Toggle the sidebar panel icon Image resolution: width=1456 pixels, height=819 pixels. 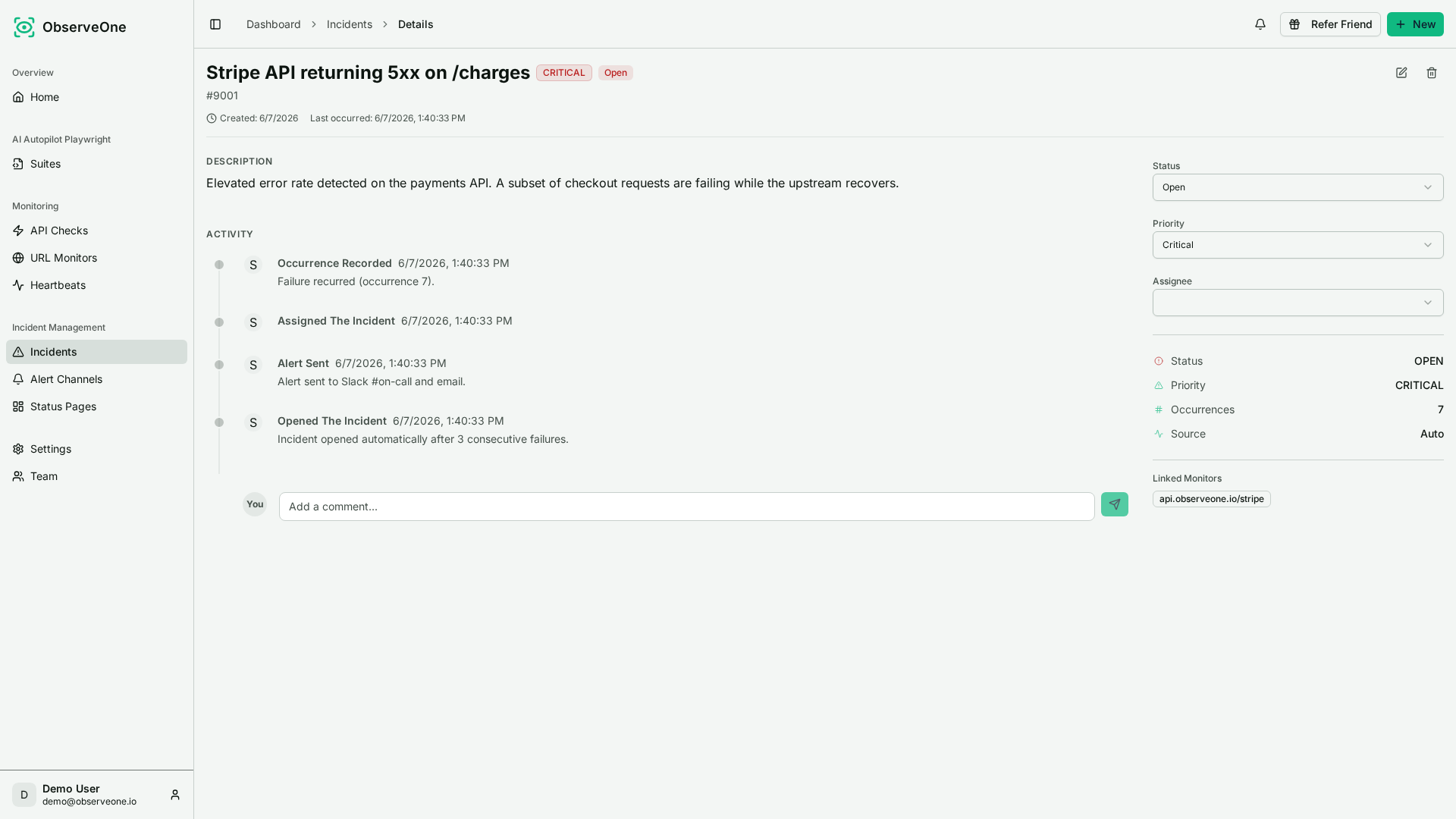click(x=215, y=24)
